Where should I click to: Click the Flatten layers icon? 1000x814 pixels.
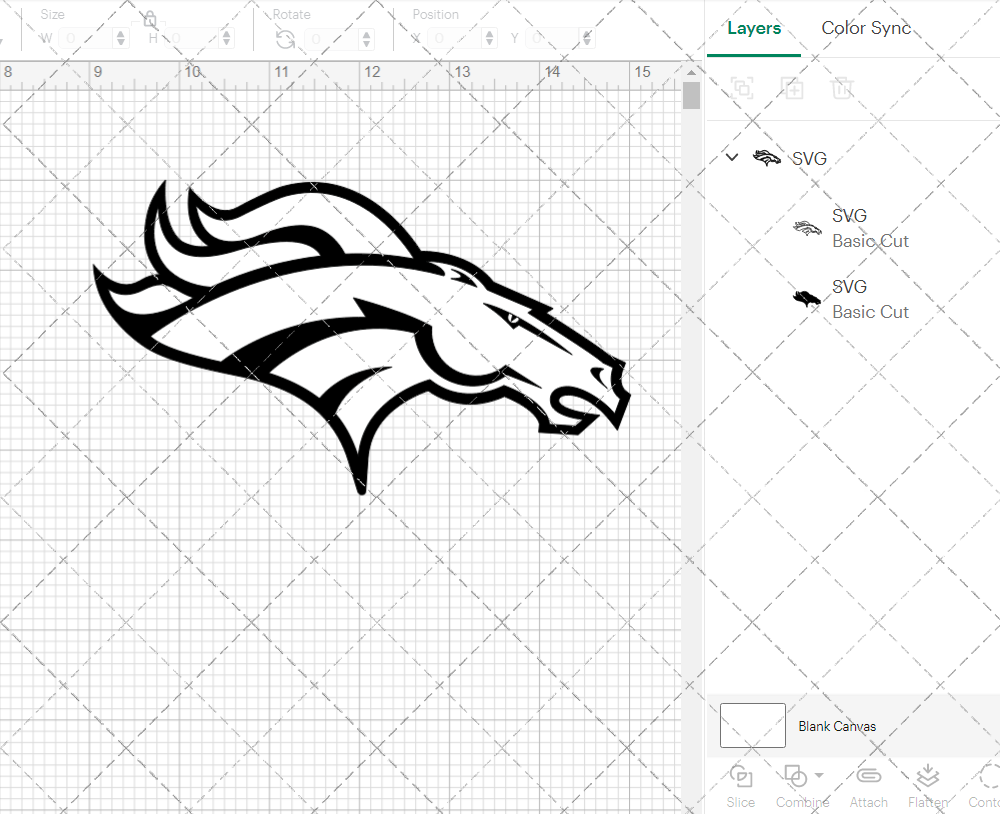click(927, 777)
